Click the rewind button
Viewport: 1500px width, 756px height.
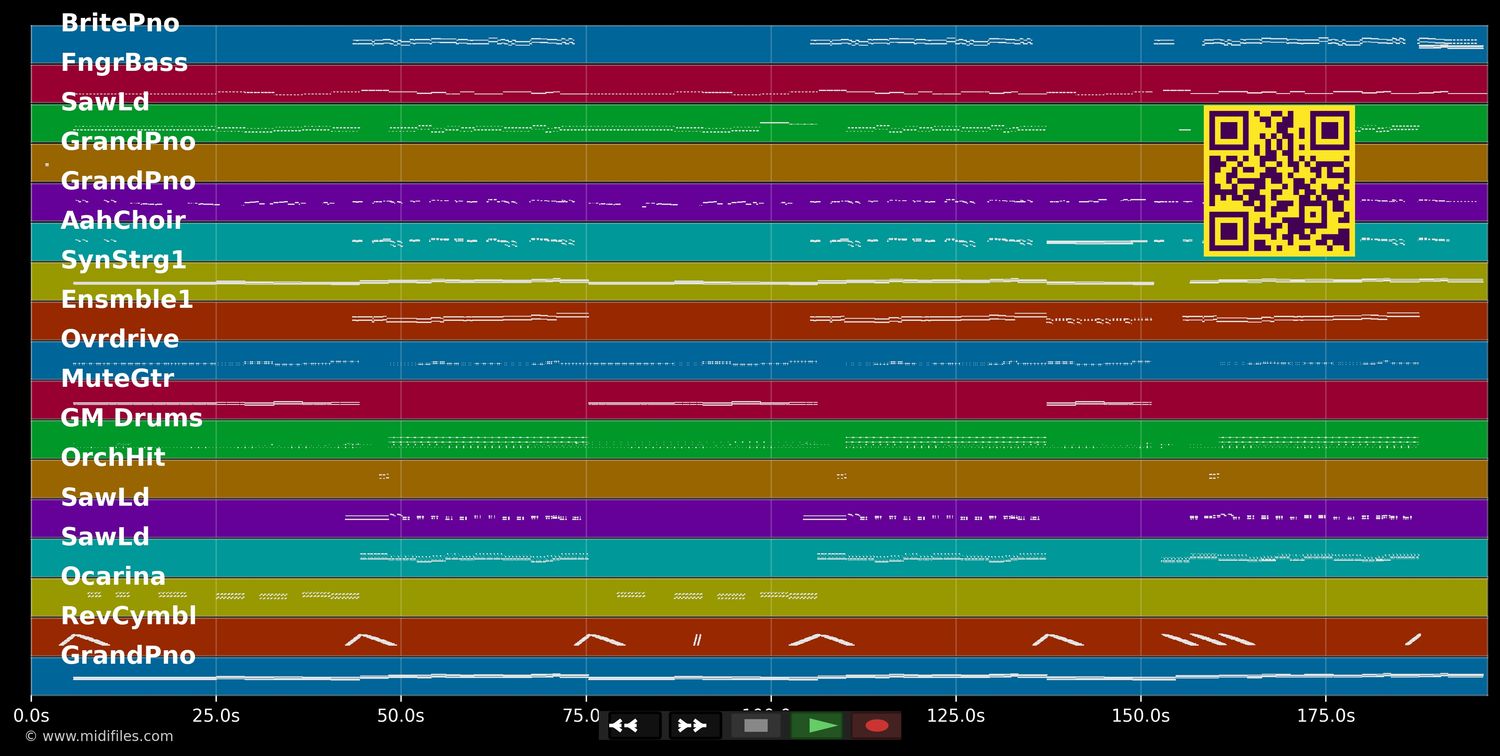click(x=624, y=725)
